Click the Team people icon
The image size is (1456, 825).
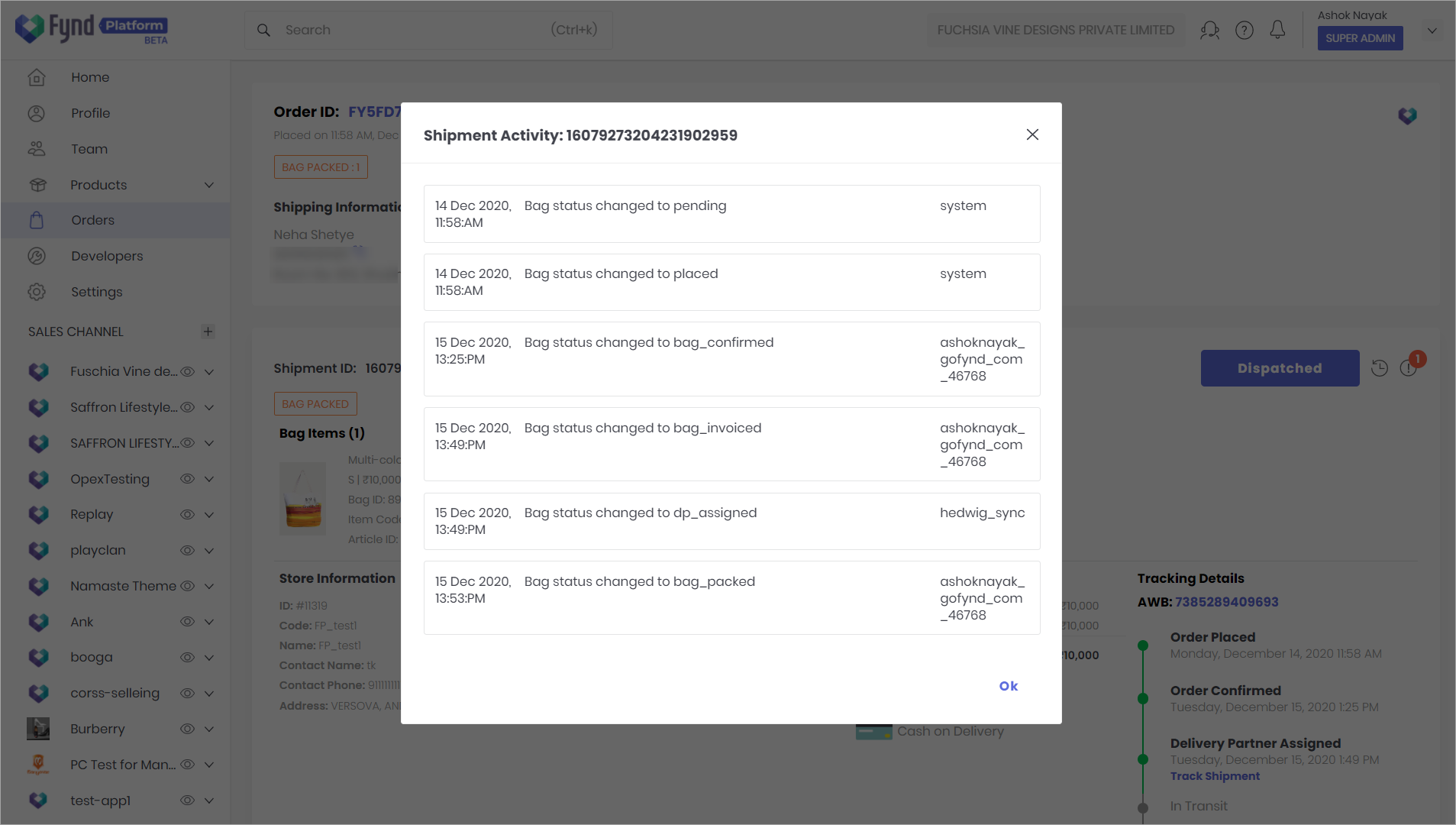37,149
